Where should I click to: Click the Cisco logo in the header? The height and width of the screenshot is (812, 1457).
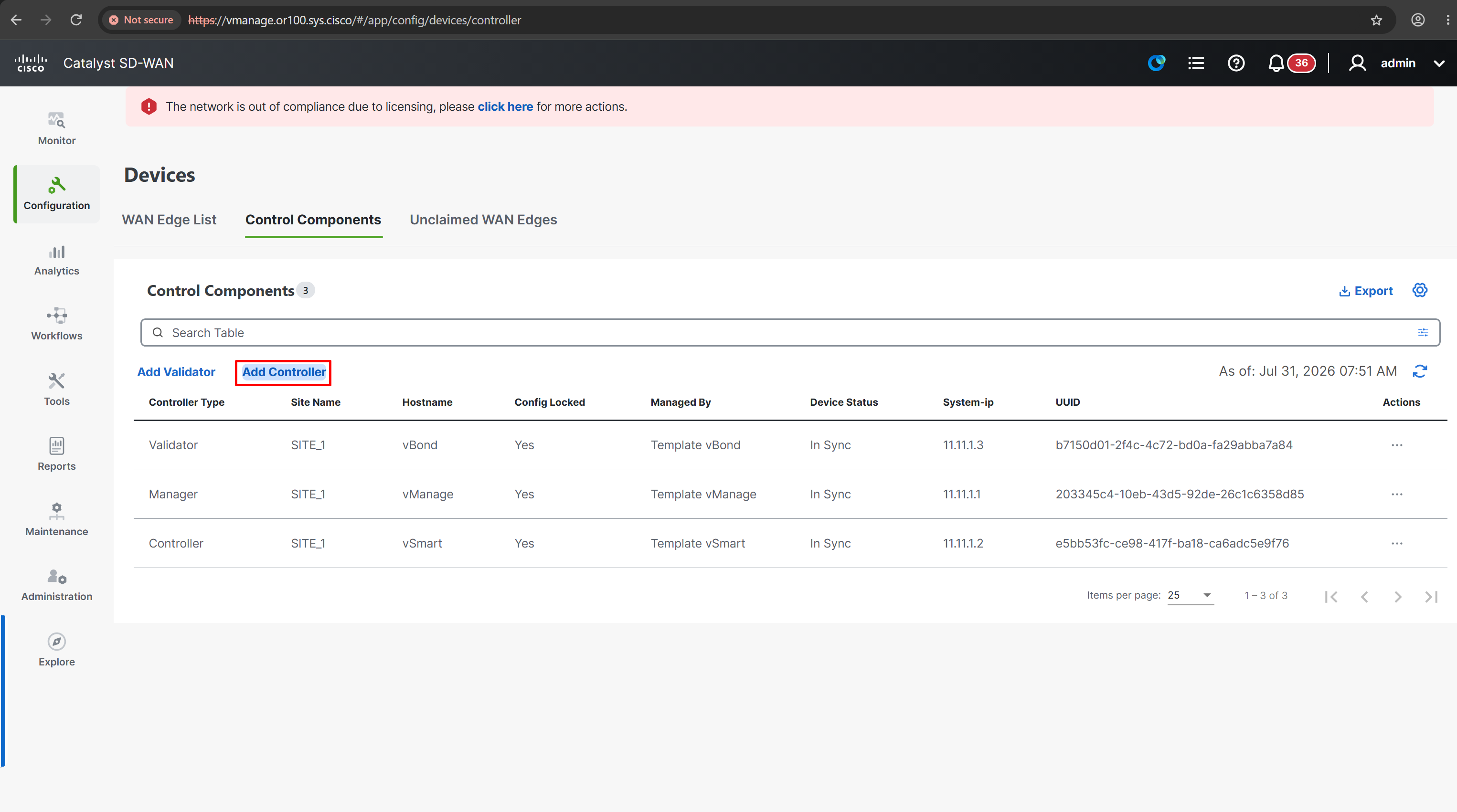pos(31,63)
